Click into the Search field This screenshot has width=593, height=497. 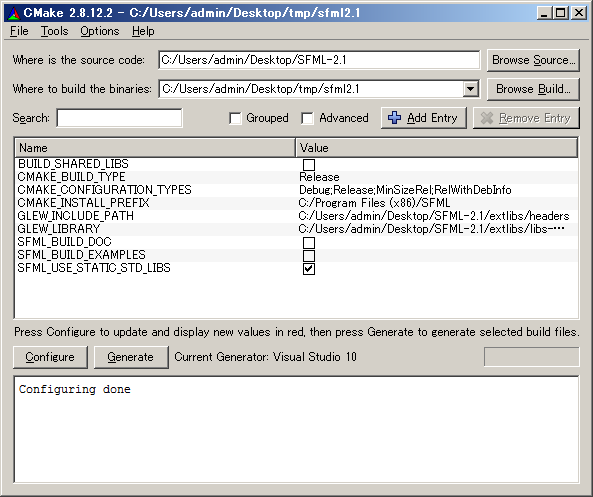coord(120,118)
